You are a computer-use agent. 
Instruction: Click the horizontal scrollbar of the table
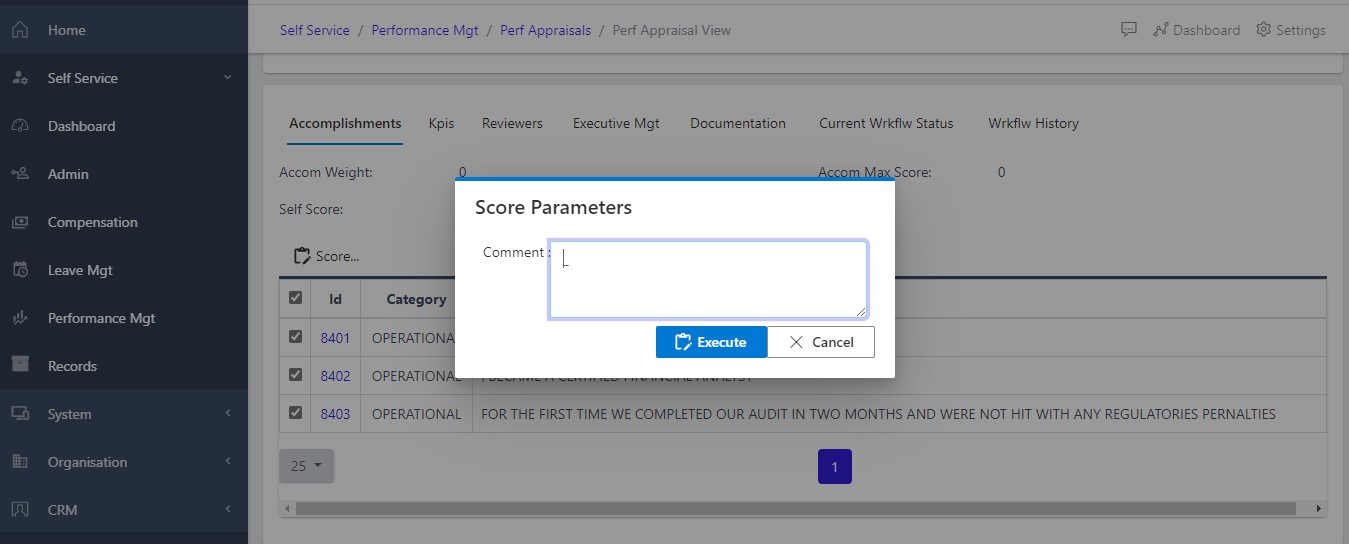tap(794, 509)
